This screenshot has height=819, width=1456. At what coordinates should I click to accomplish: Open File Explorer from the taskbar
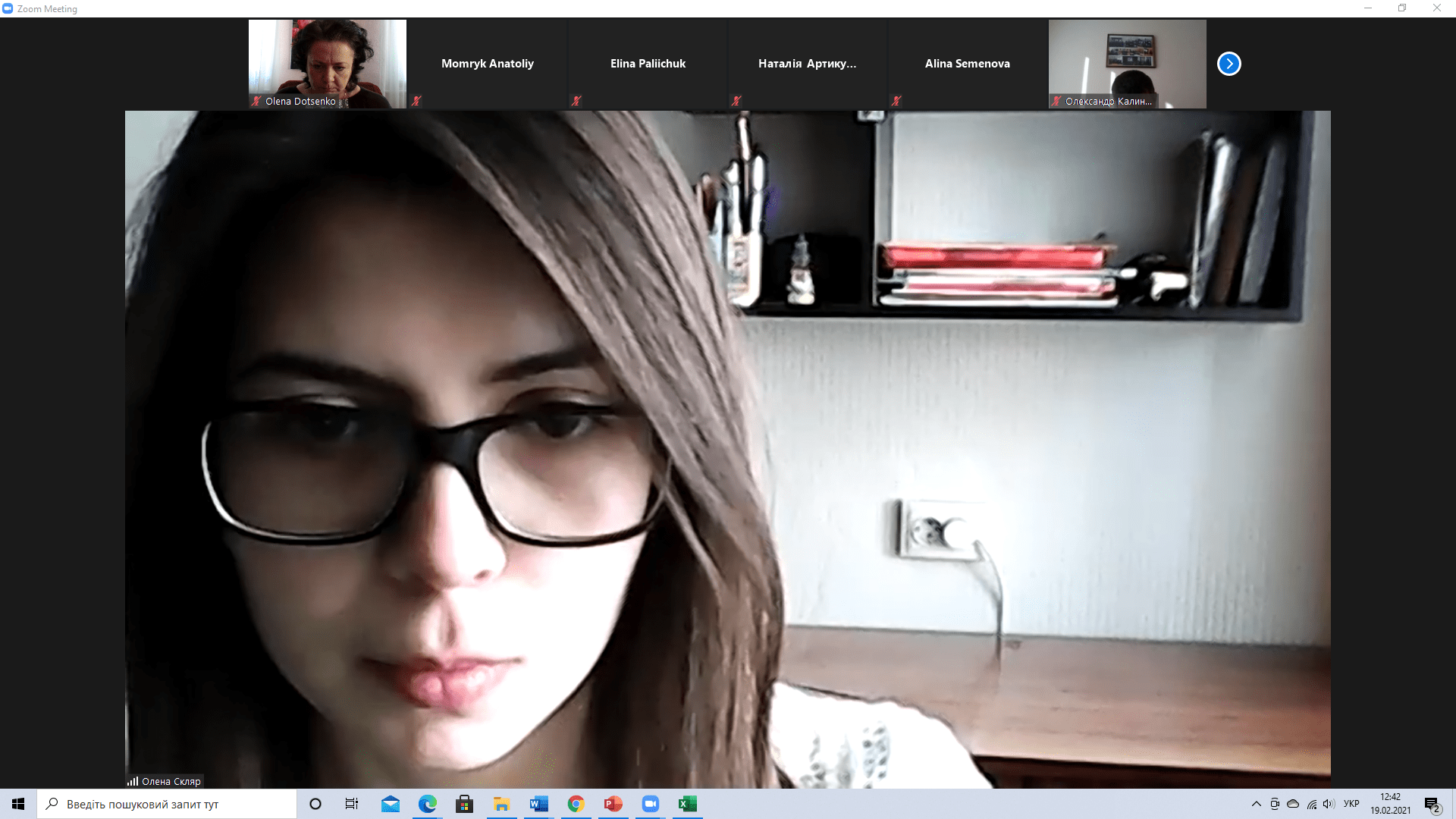pos(501,804)
